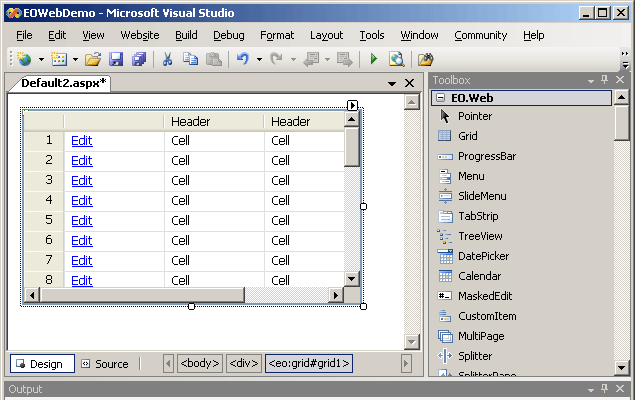Click the Navigate Backward toolbar icon
The height and width of the screenshot is (400, 635).
[311, 60]
